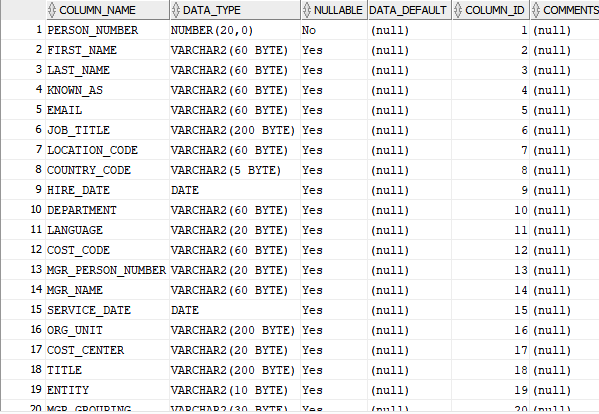599x414 pixels.
Task: Sort by the COLUMN_ID header
Action: pos(491,10)
